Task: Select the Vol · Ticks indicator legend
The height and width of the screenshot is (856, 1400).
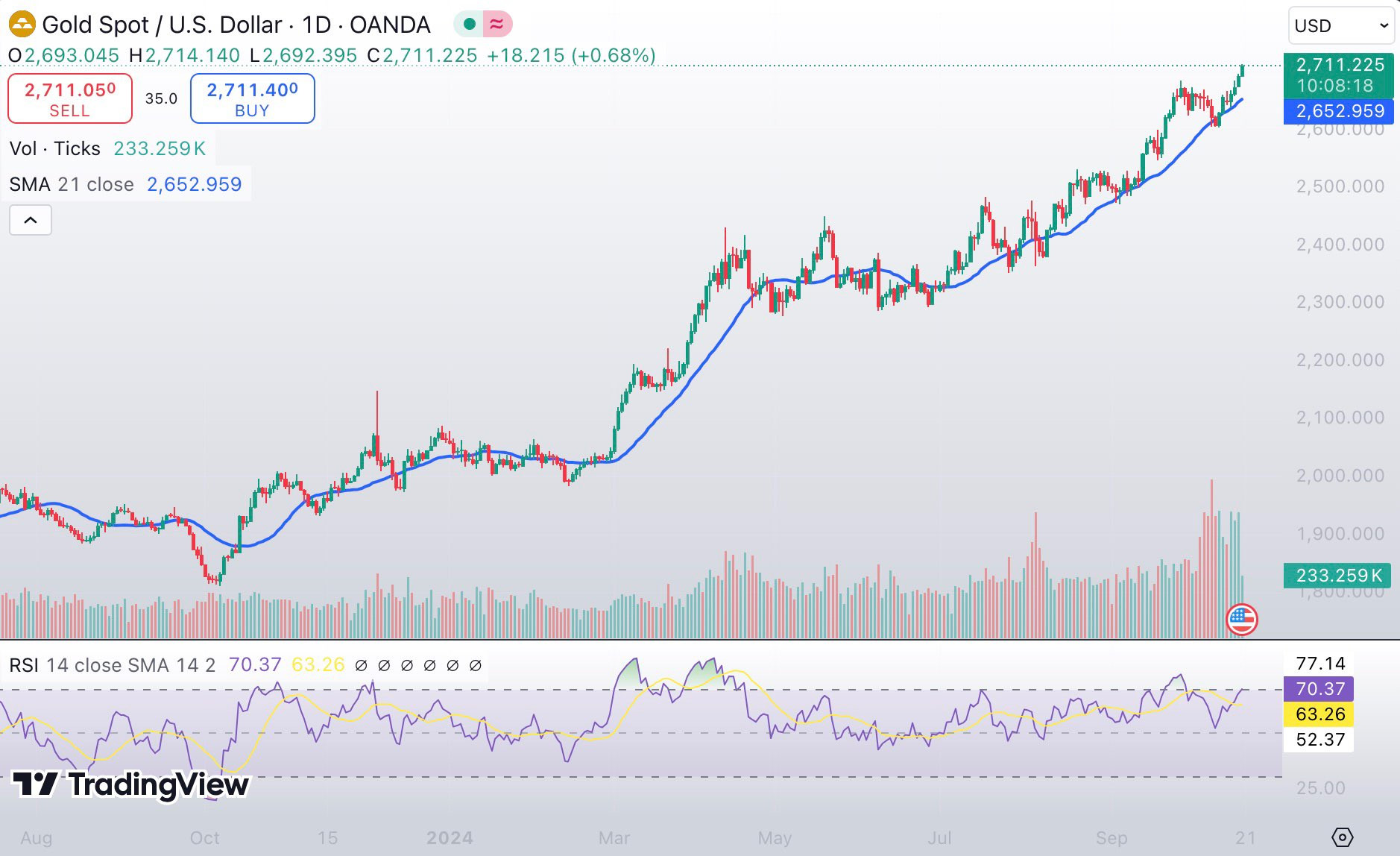Action: coord(55,148)
